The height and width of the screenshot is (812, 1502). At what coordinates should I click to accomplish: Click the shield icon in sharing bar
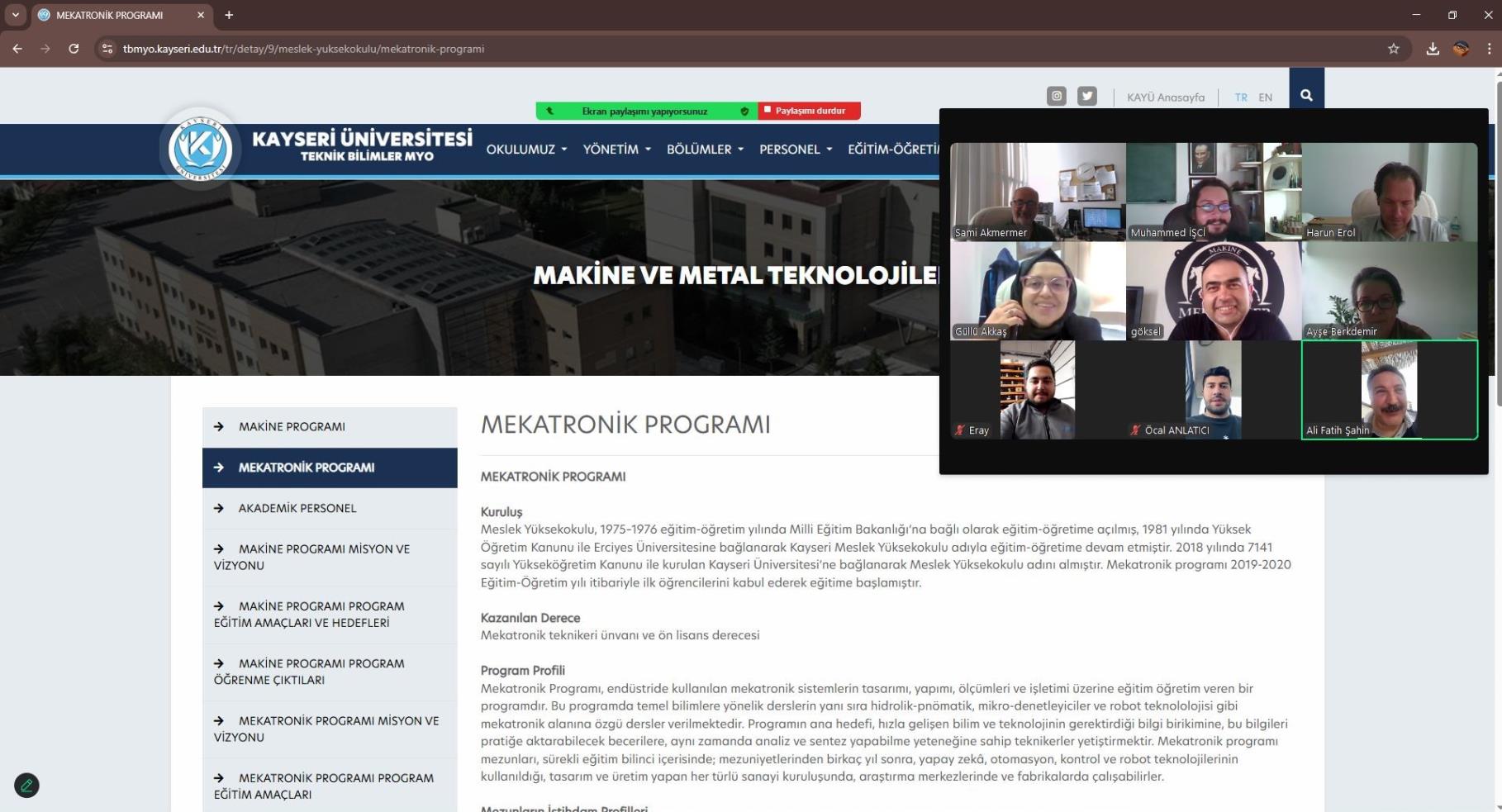point(744,111)
